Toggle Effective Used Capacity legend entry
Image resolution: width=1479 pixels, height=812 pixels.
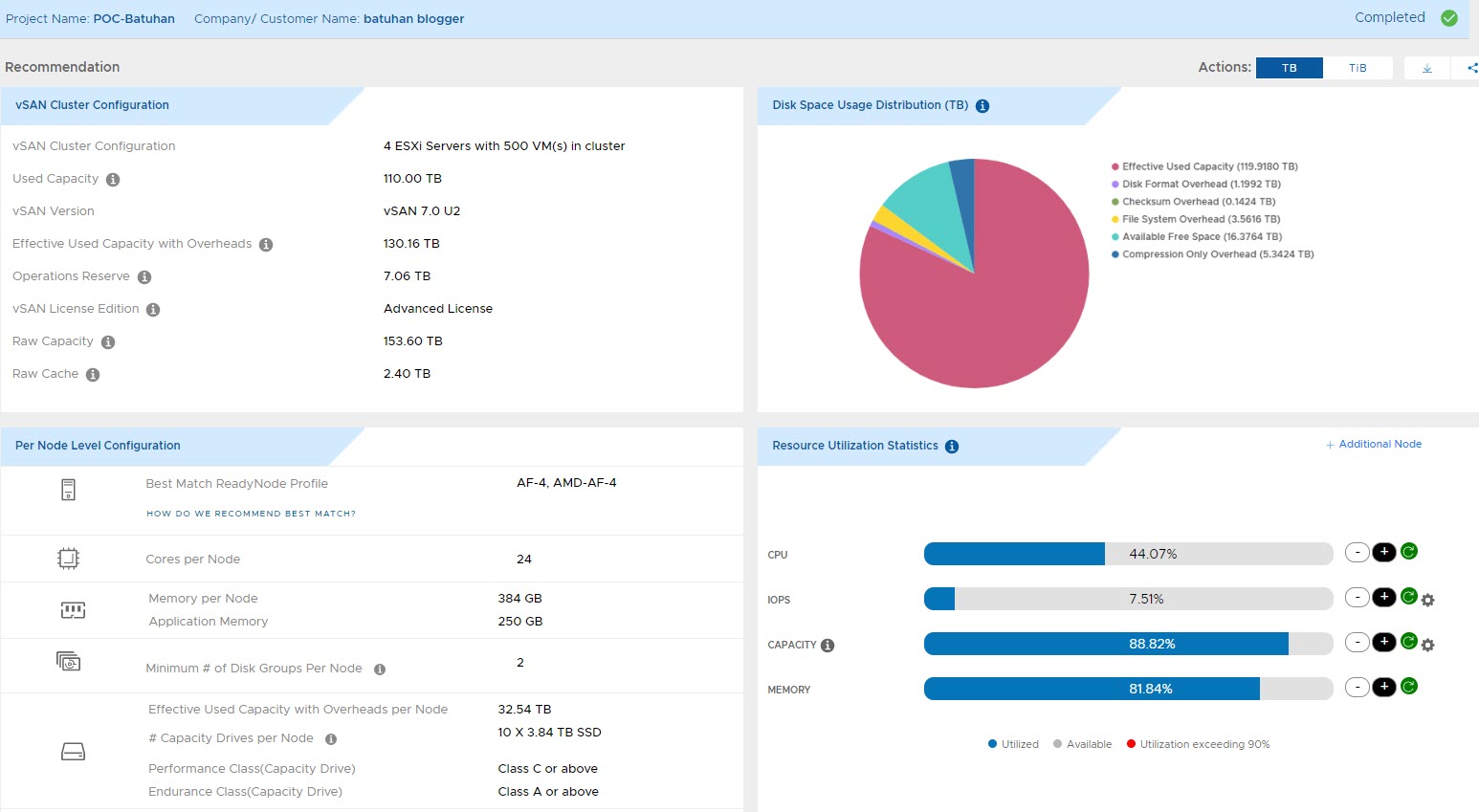click(1208, 166)
